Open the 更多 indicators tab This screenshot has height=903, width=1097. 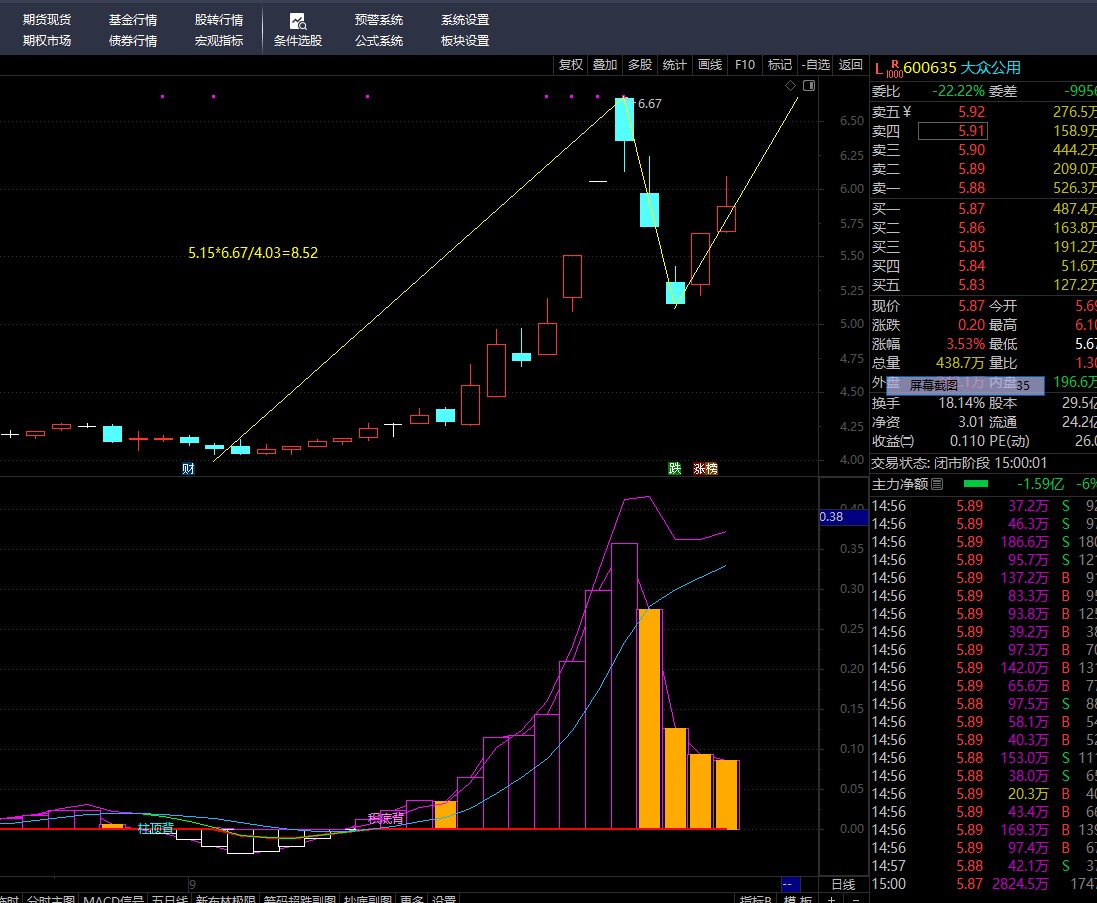[413, 899]
